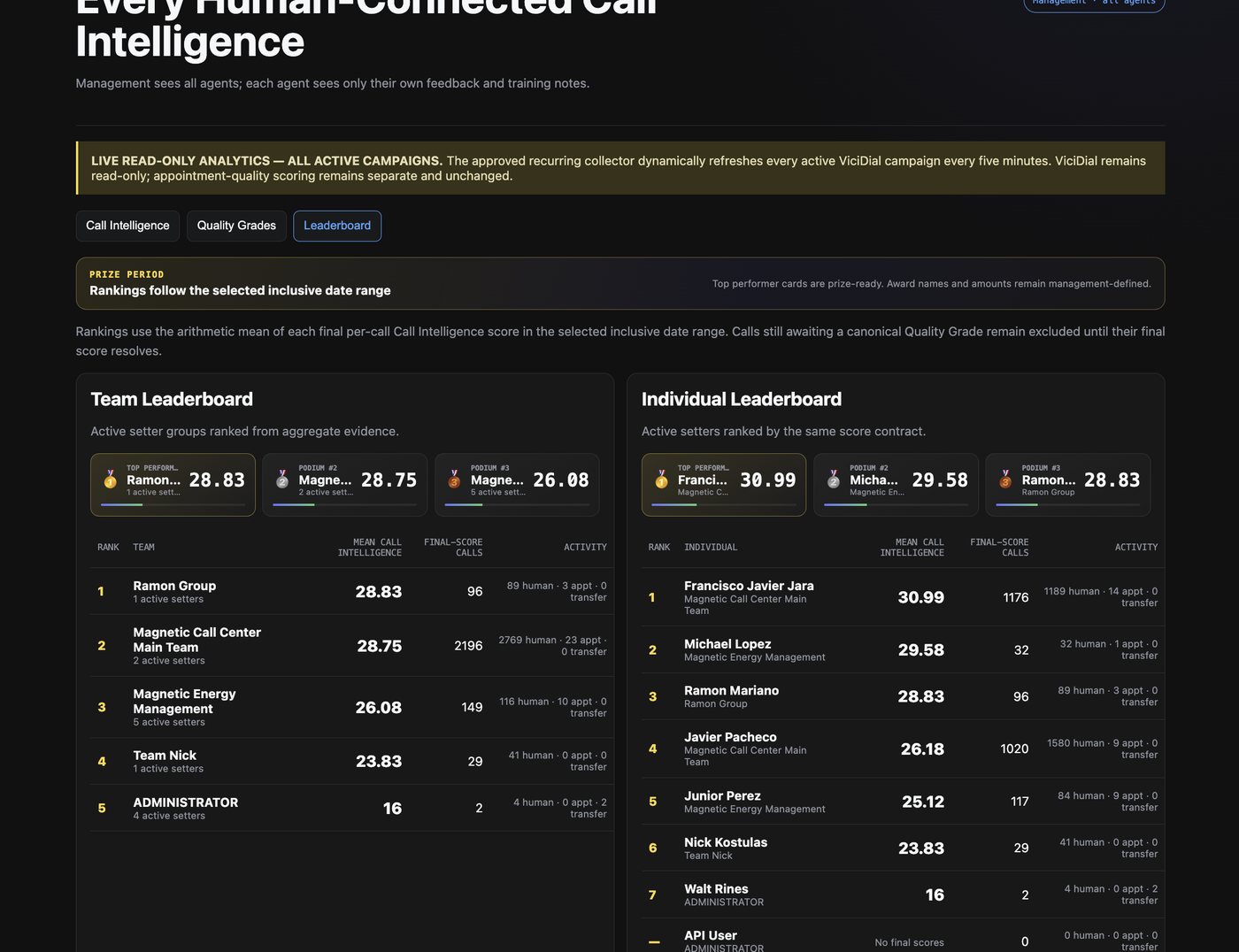Image resolution: width=1239 pixels, height=952 pixels.
Task: Click FINAL-SCORE CALLS header in Individual Leaderboard
Action: [x=999, y=548]
